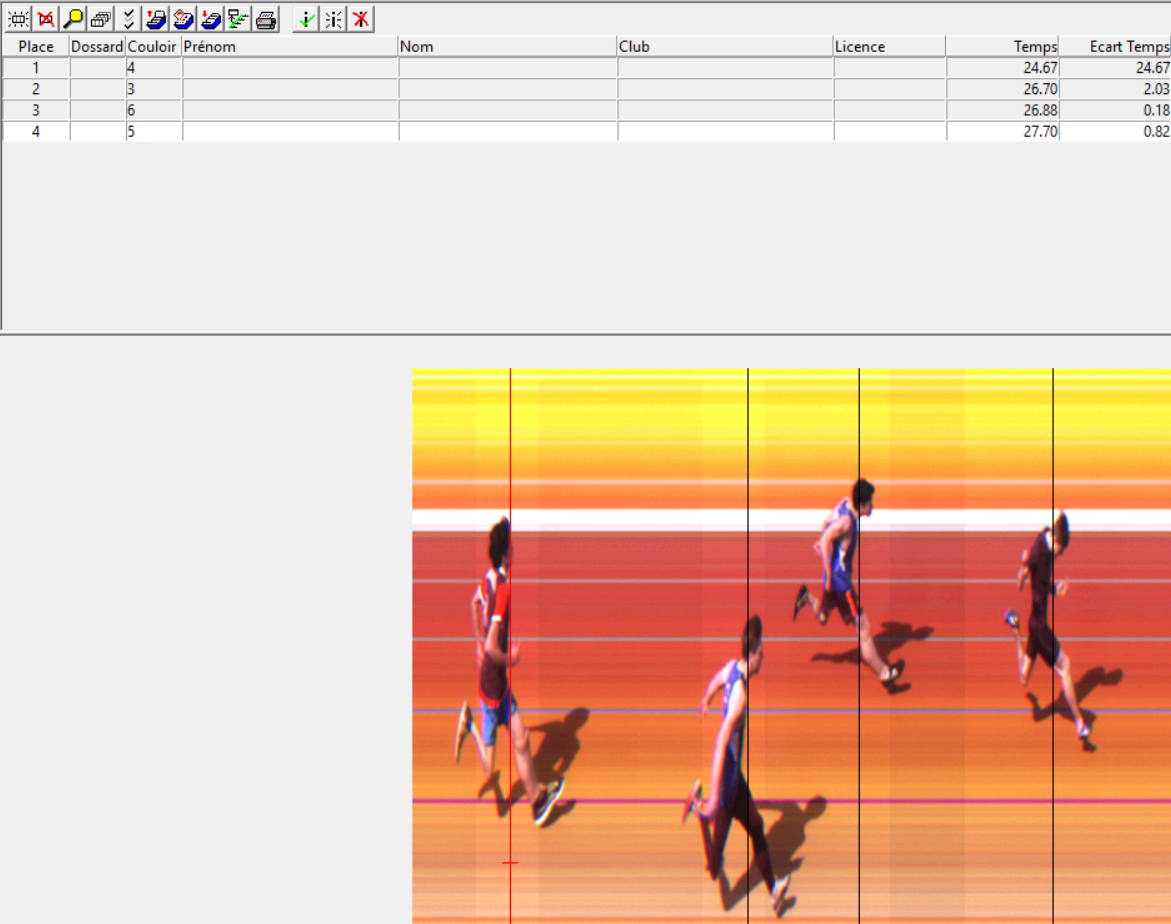Screen dimensions: 1171x924
Task: Click the stacked boxes toolbar icon
Action: 101,19
